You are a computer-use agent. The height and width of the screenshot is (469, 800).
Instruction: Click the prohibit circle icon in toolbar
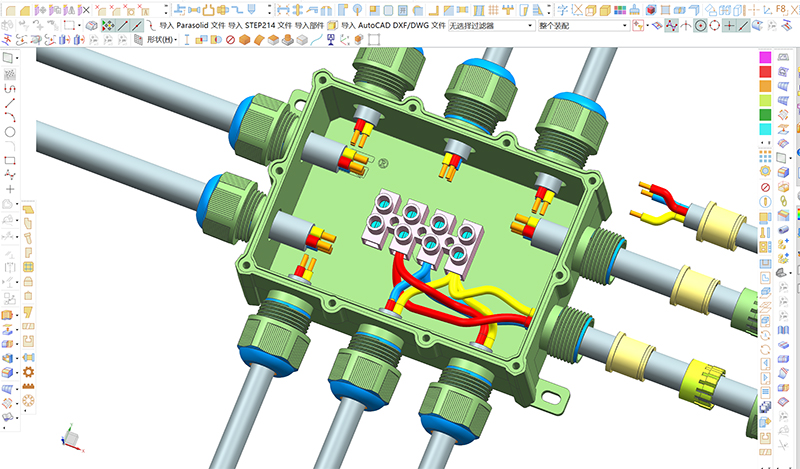[x=230, y=40]
